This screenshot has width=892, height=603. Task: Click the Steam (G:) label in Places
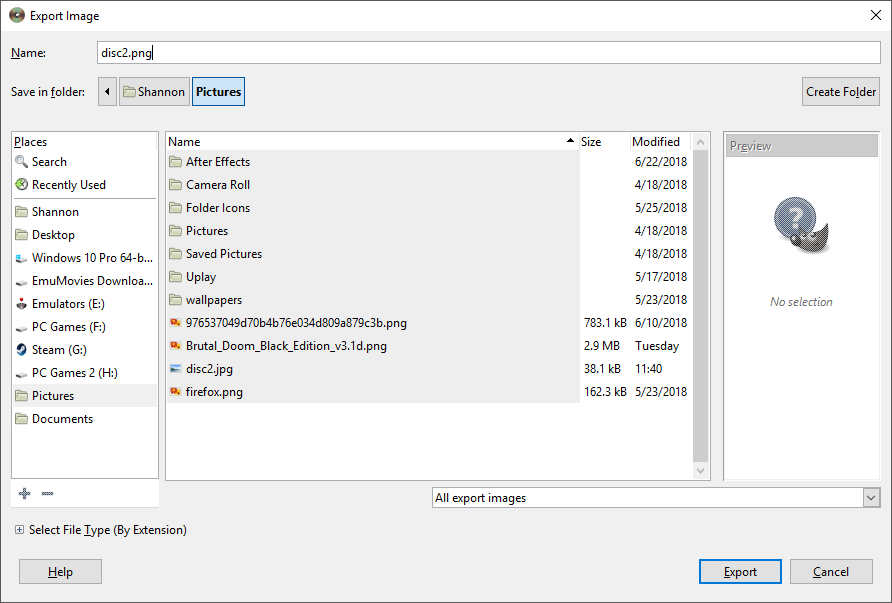pos(59,350)
